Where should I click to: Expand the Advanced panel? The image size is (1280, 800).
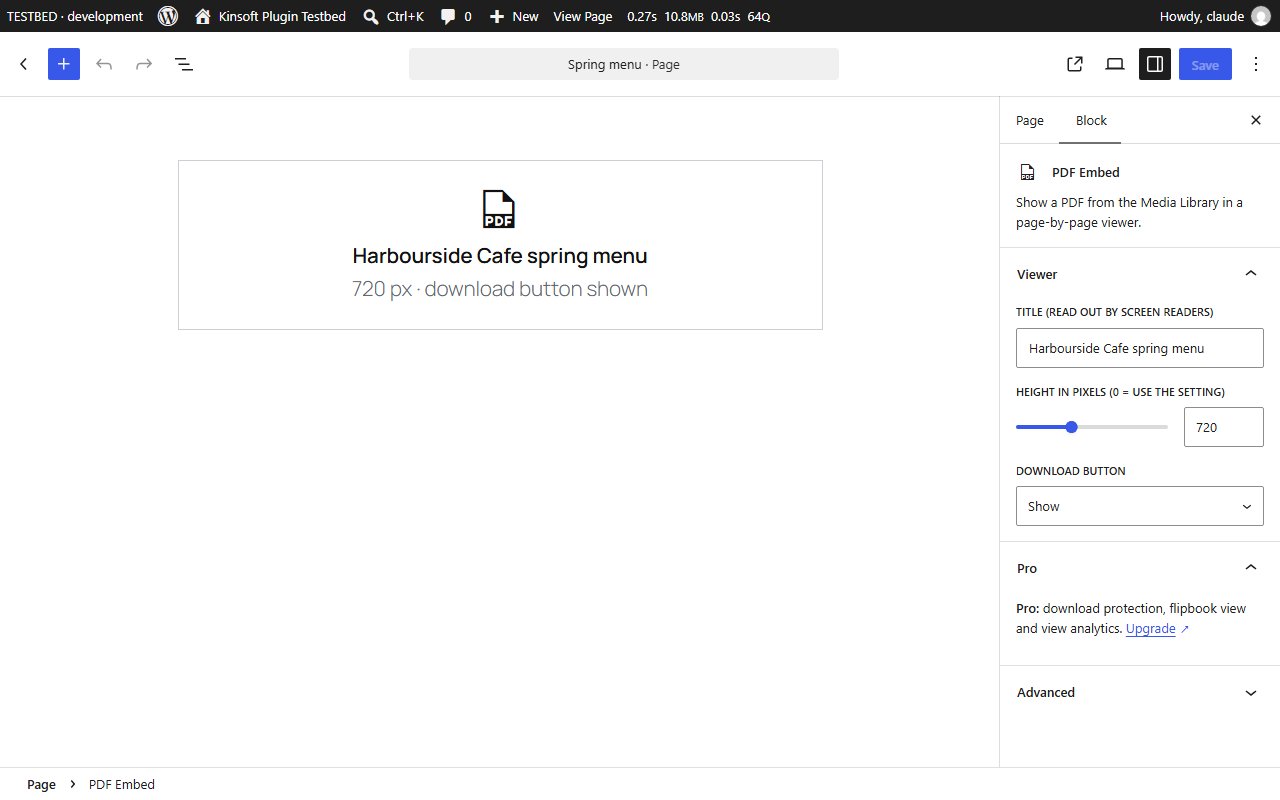point(1140,692)
